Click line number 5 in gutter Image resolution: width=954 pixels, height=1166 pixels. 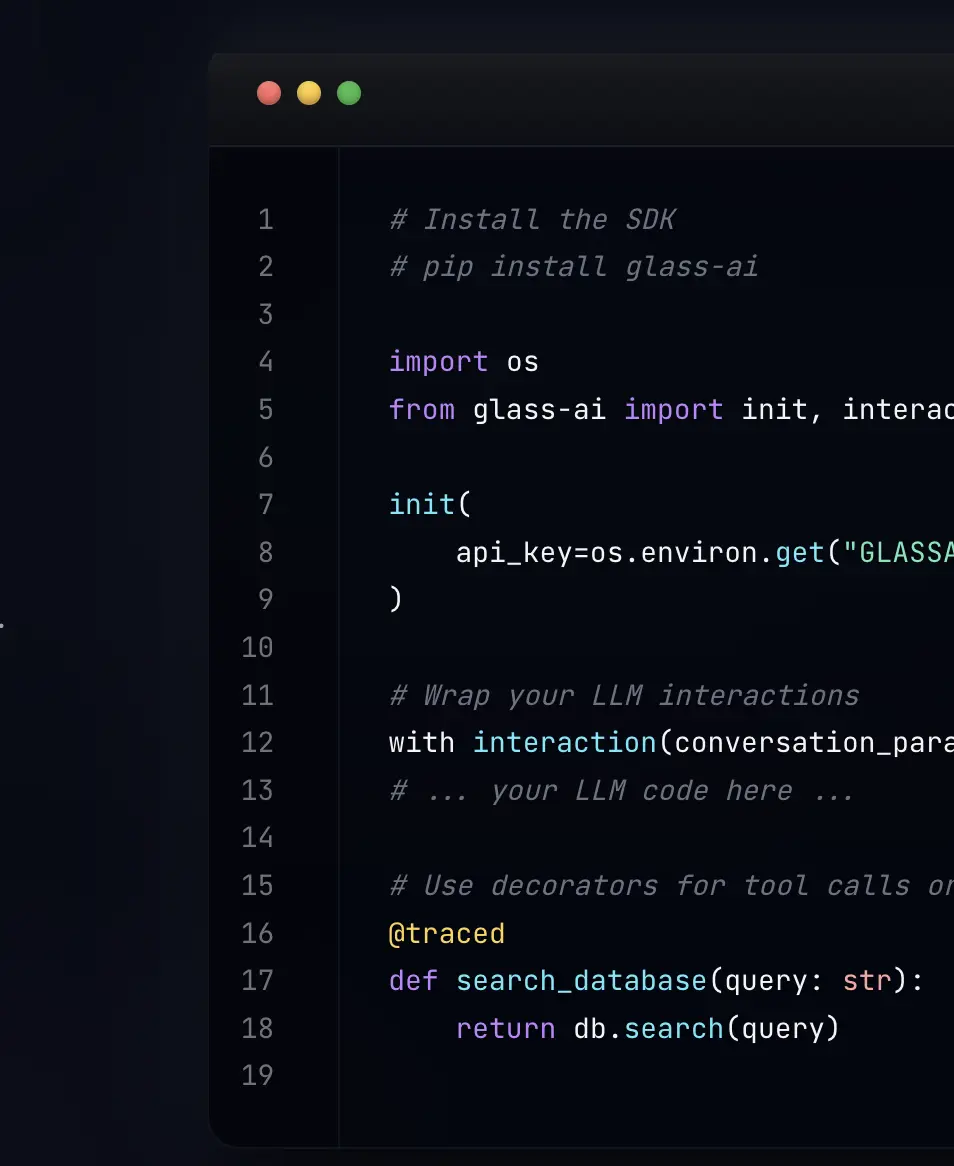click(x=265, y=410)
